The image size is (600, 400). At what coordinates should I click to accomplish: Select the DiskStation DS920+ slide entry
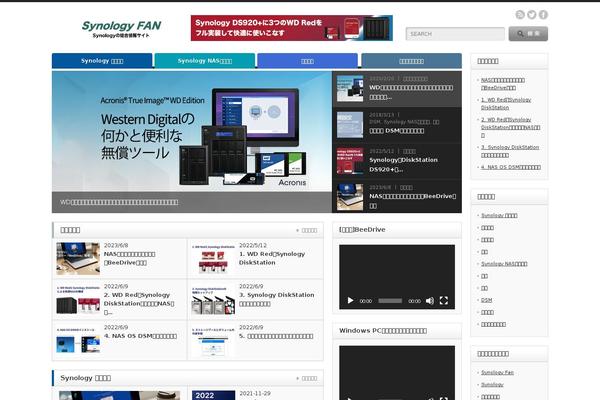coord(397,161)
